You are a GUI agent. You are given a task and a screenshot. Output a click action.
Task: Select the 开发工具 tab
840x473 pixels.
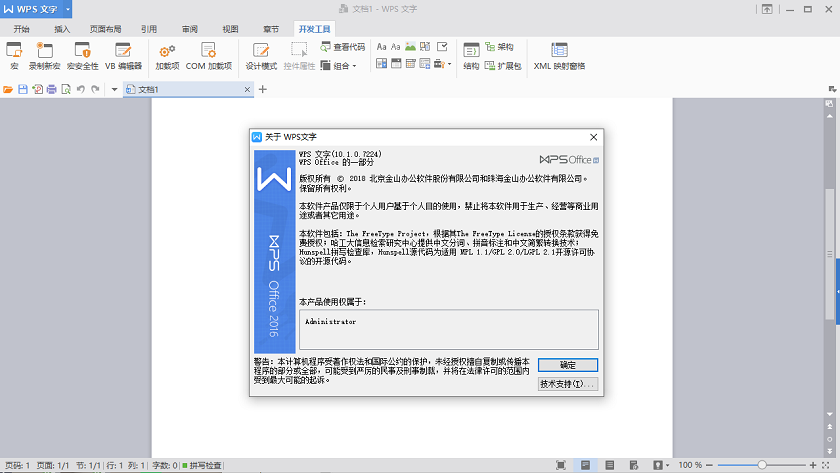(314, 29)
